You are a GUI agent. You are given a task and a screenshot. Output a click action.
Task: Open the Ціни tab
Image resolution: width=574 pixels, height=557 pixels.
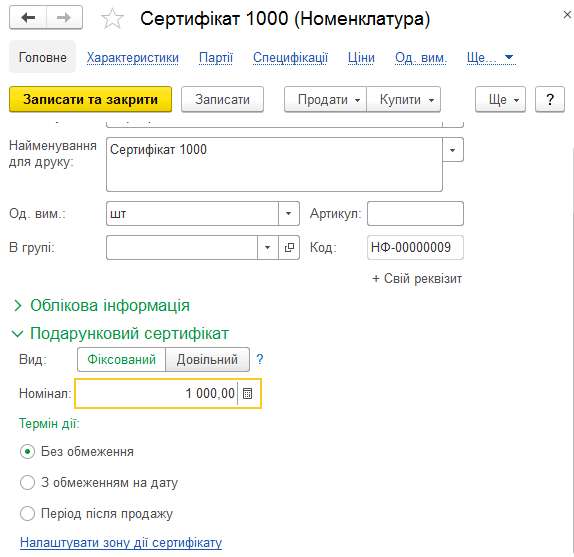tap(361, 57)
